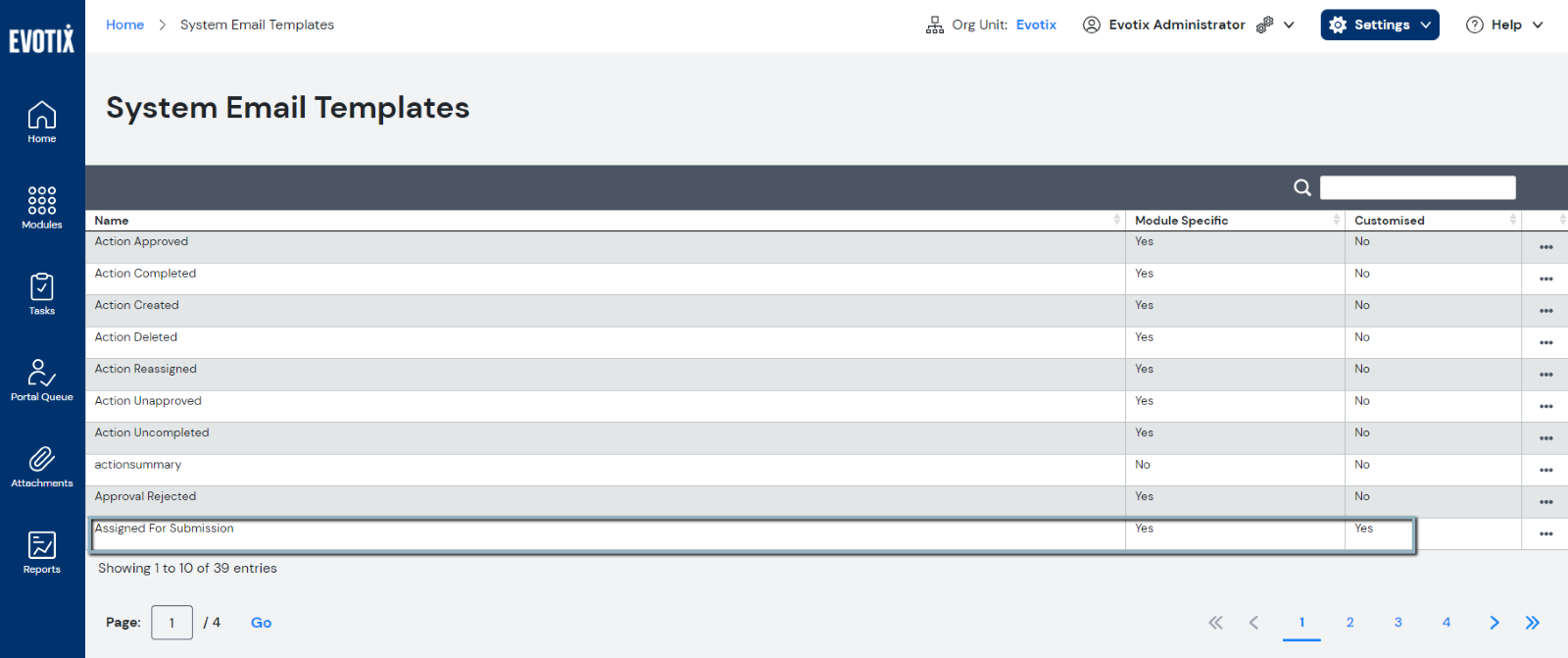
Task: Expand the Help menu
Action: (x=1504, y=25)
